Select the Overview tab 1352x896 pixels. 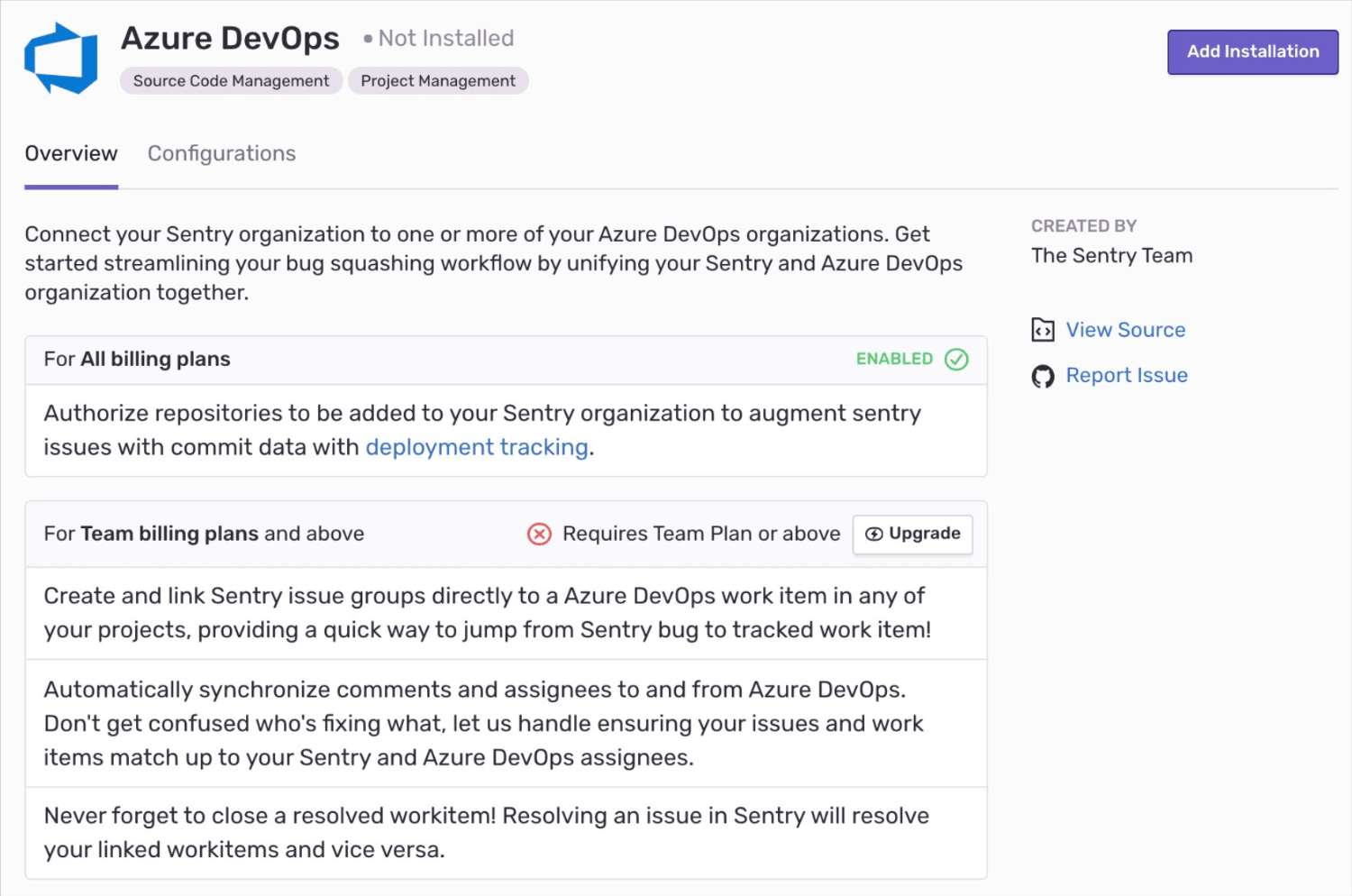point(70,153)
